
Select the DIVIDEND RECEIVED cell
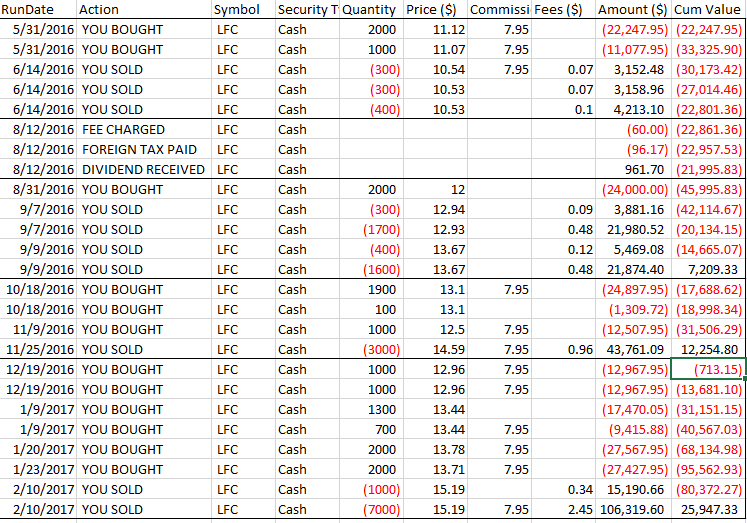pyautogui.click(x=144, y=169)
